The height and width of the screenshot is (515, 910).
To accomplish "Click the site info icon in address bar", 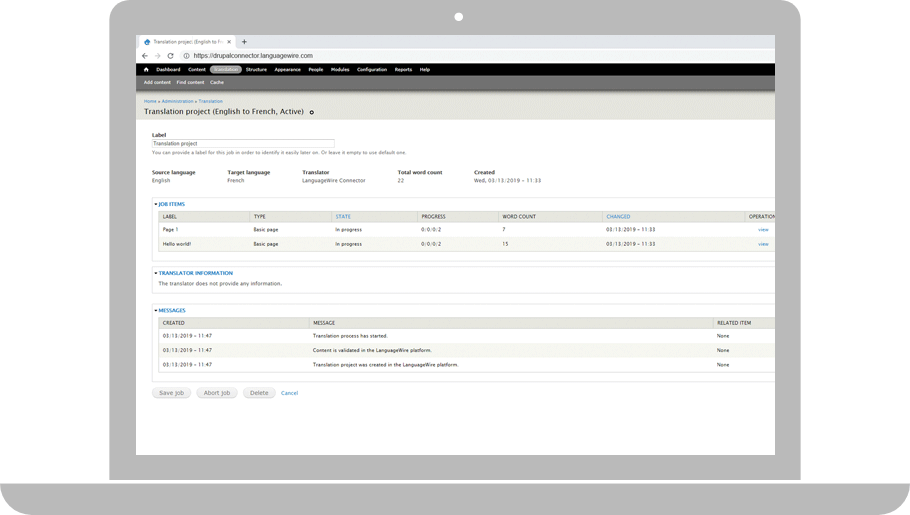I will tap(186, 56).
